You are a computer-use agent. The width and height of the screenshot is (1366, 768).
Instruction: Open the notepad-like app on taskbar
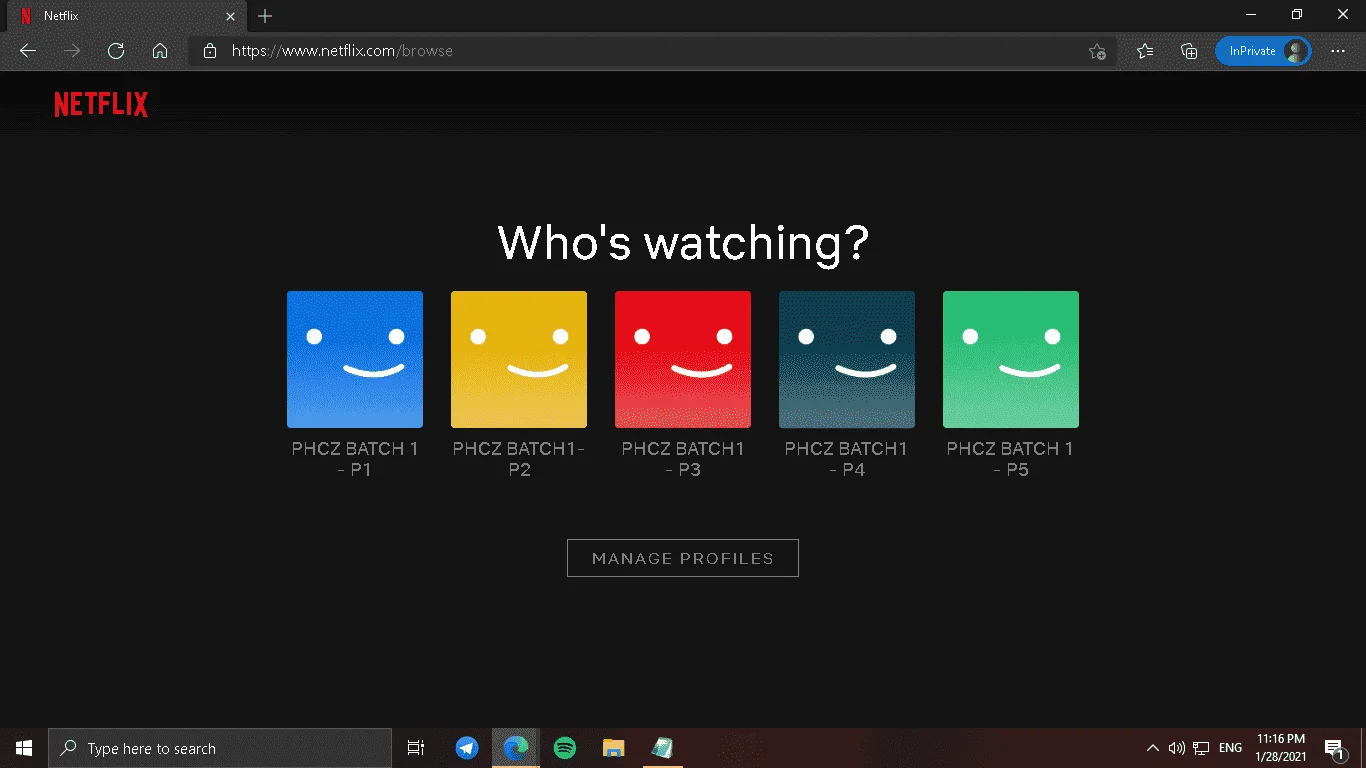[x=662, y=748]
